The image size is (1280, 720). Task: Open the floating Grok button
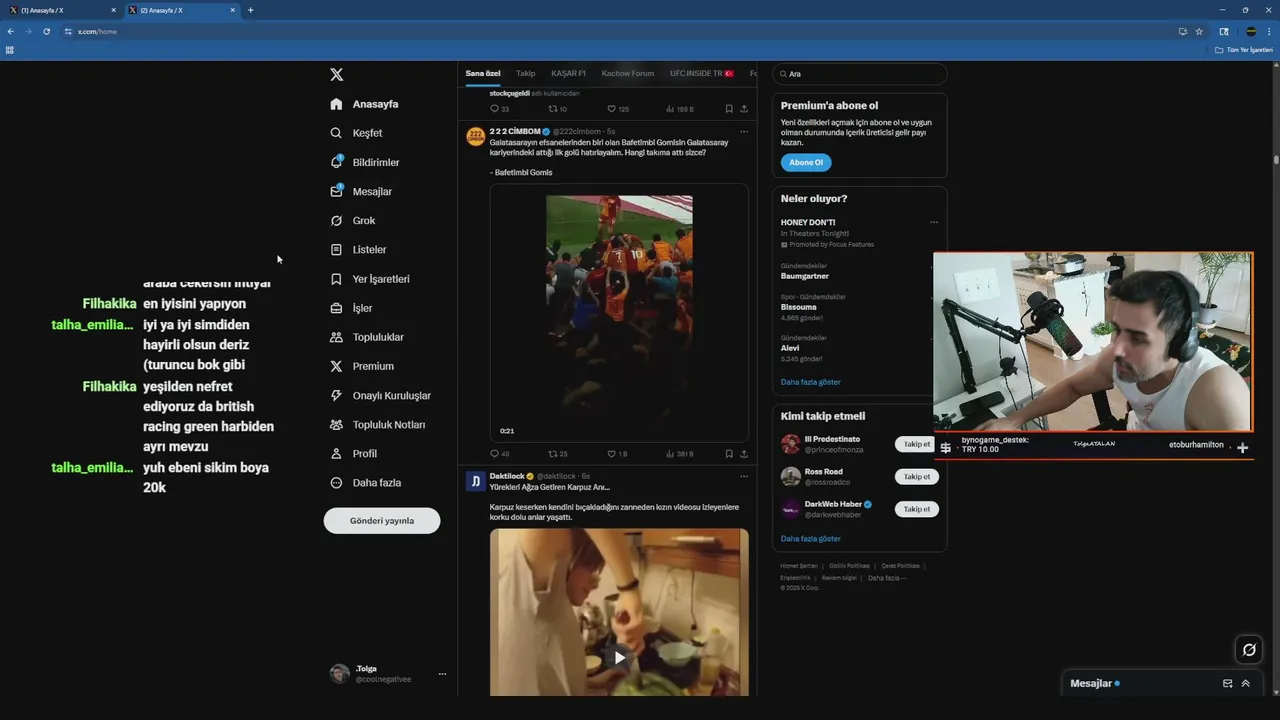(x=1249, y=650)
